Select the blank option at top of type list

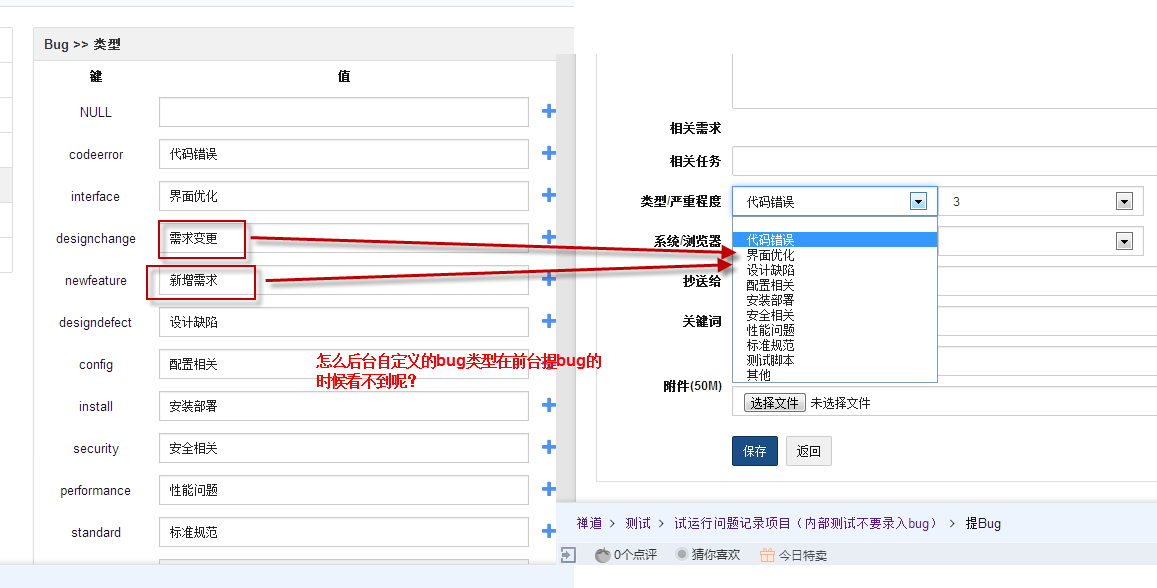[835, 224]
